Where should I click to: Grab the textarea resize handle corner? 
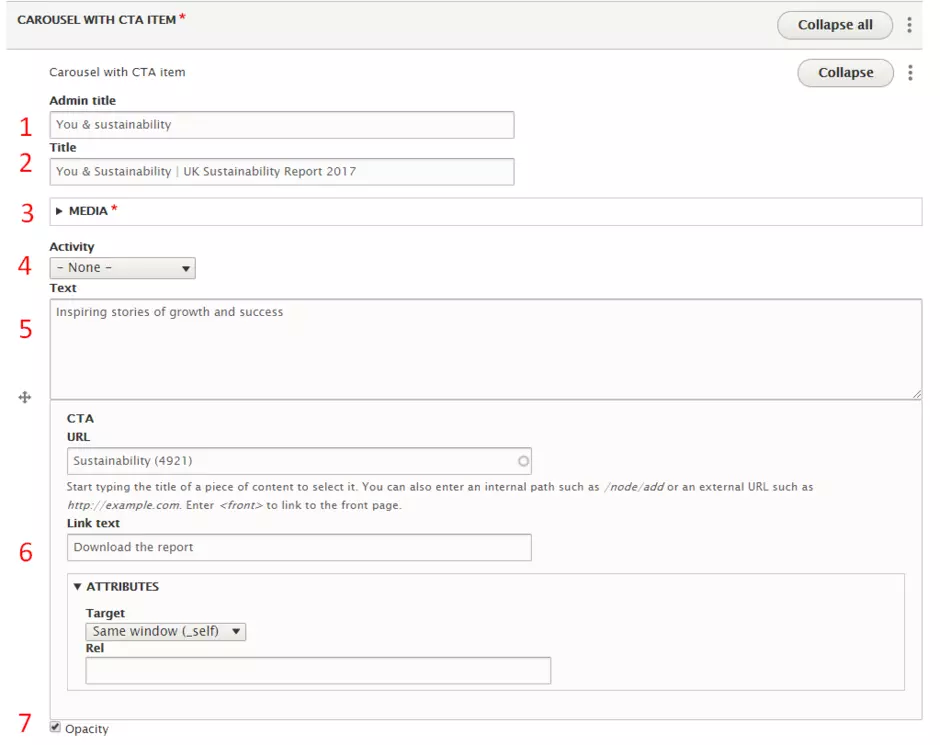click(x=916, y=394)
